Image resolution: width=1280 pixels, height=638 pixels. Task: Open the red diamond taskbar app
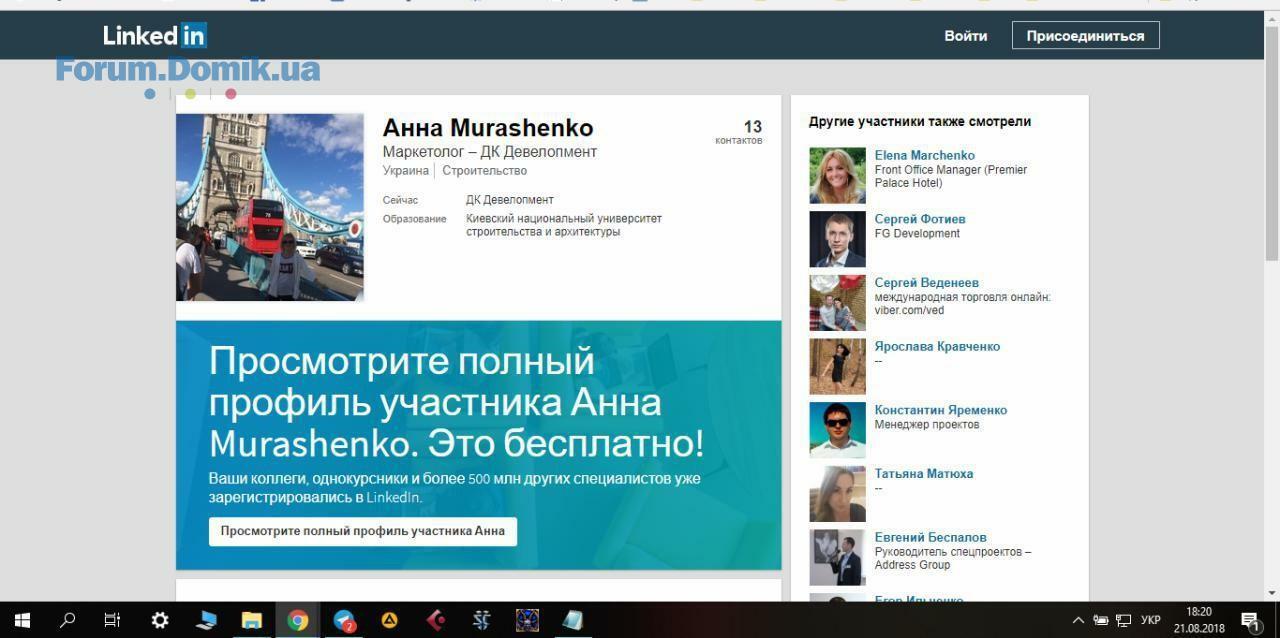436,620
